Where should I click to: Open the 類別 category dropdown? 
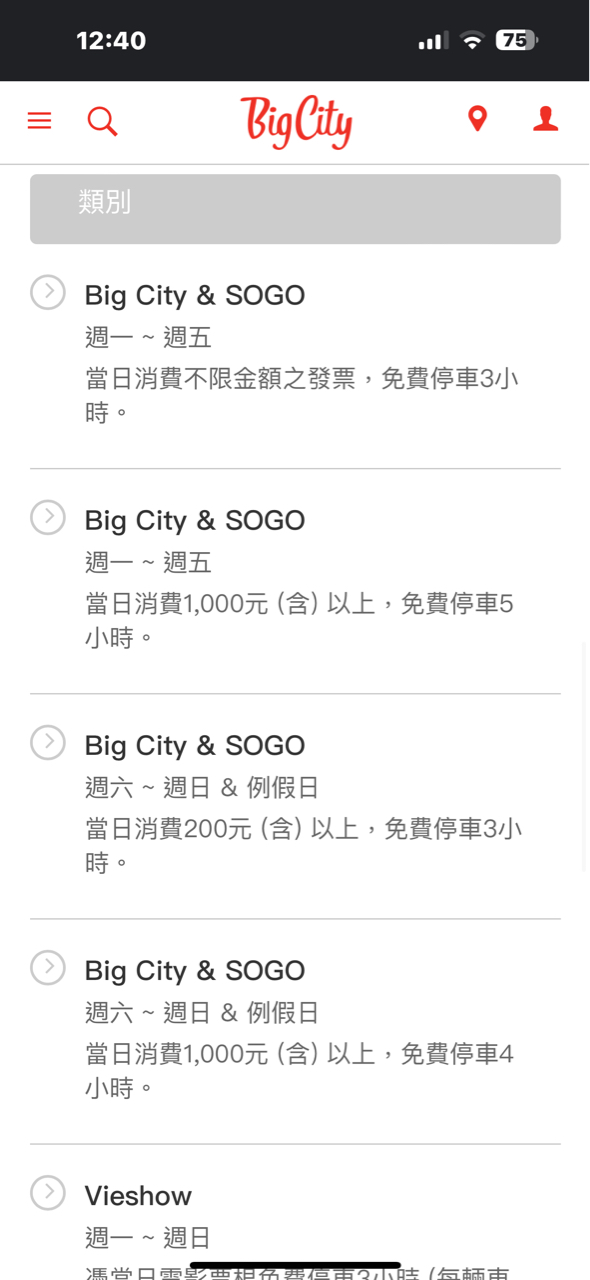pos(295,209)
